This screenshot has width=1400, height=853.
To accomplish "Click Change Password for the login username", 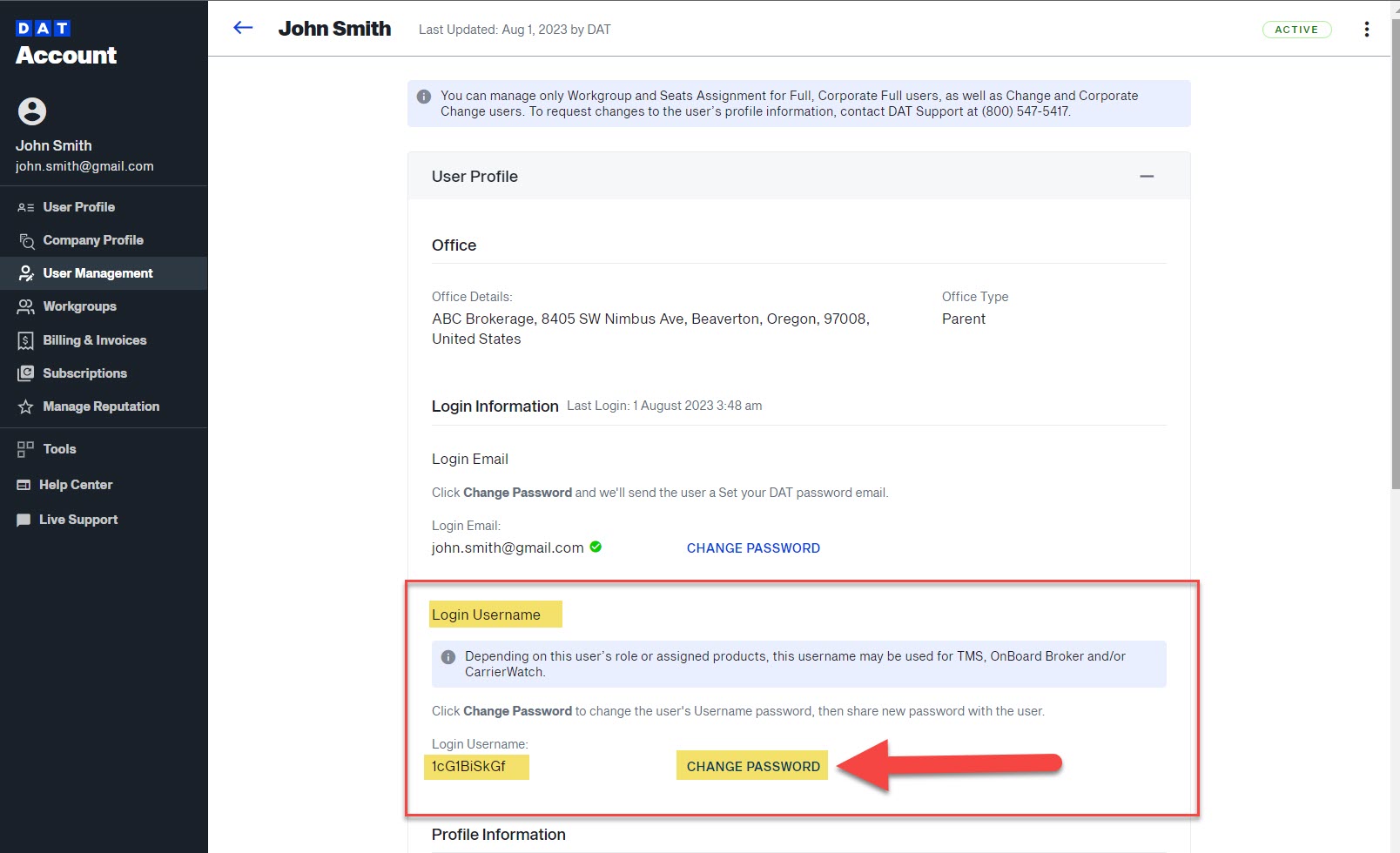I will (752, 767).
